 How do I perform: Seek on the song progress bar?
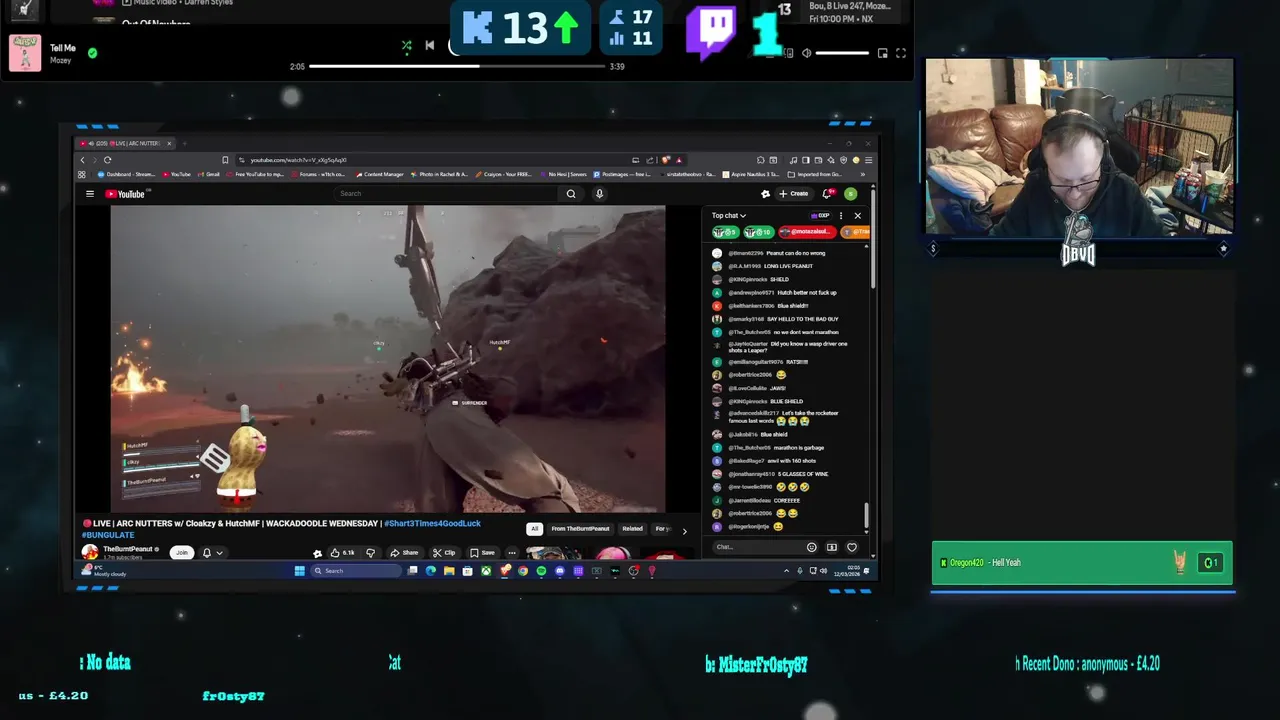pyautogui.click(x=455, y=66)
